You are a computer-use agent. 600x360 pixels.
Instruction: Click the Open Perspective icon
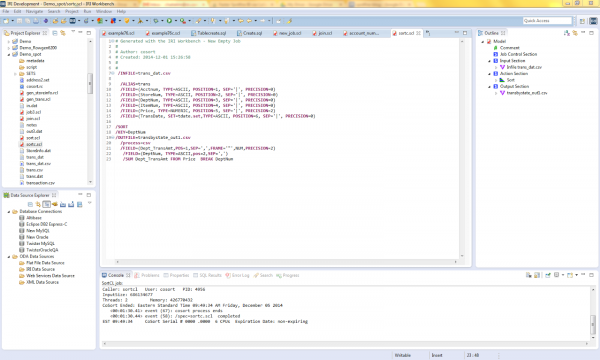coord(582,21)
